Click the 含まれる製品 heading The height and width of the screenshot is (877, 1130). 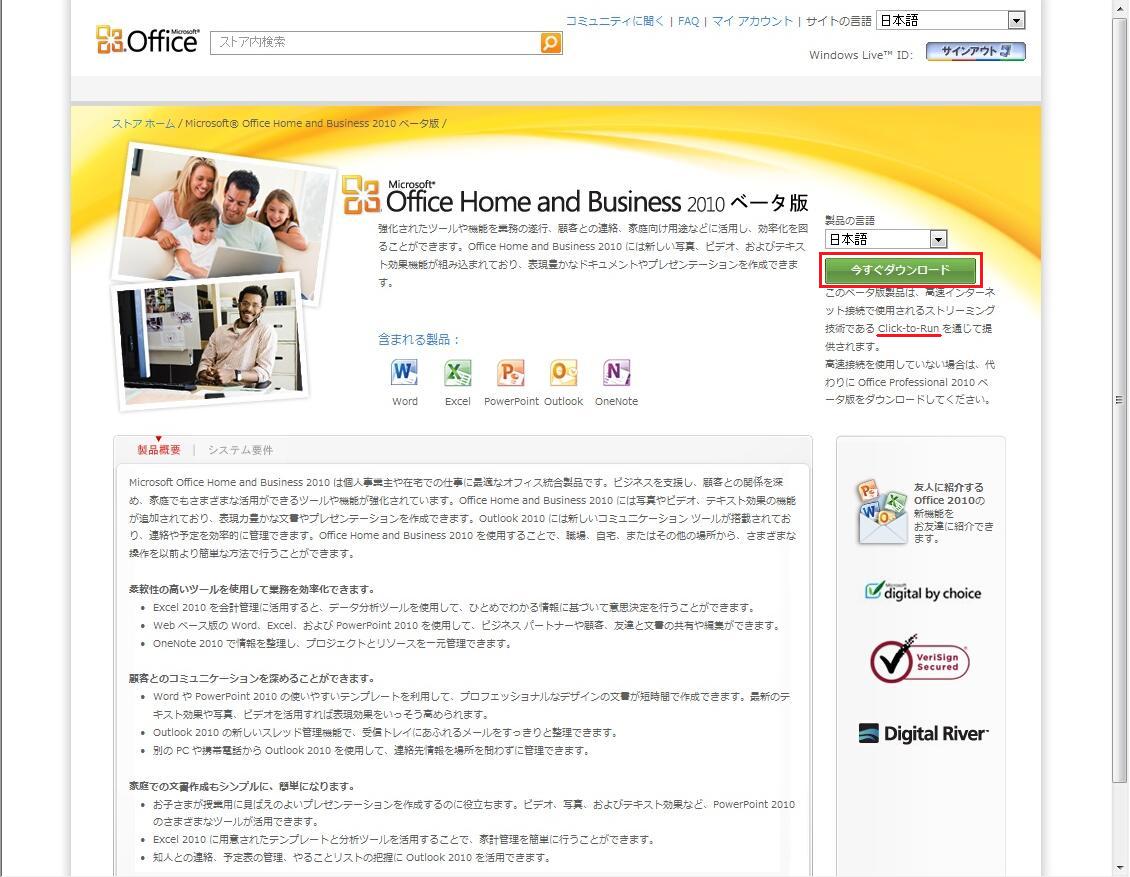coord(419,339)
